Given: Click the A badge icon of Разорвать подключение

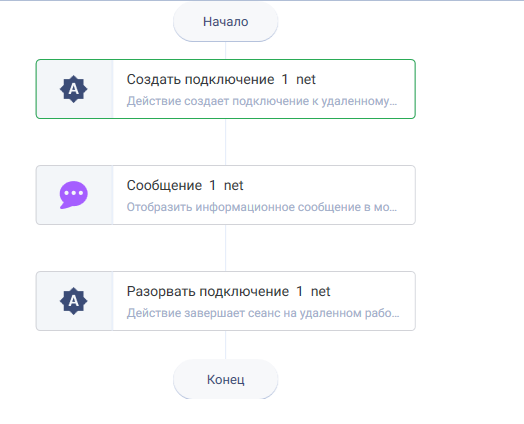Looking at the screenshot, I should point(74,301).
